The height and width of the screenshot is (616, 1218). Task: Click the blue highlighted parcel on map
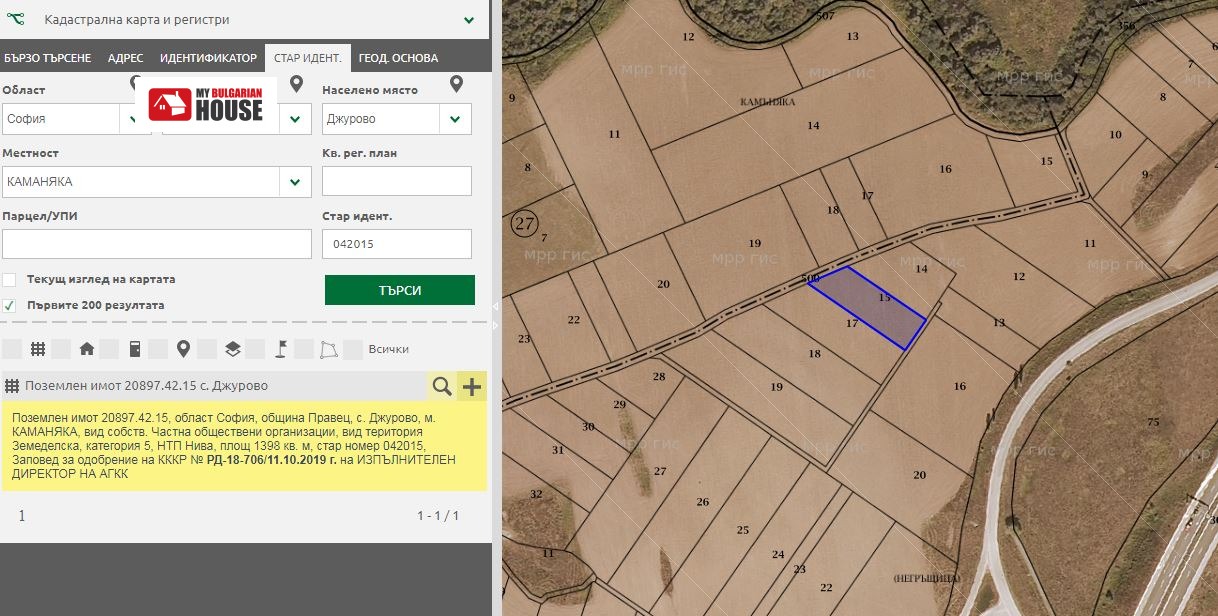[866, 307]
